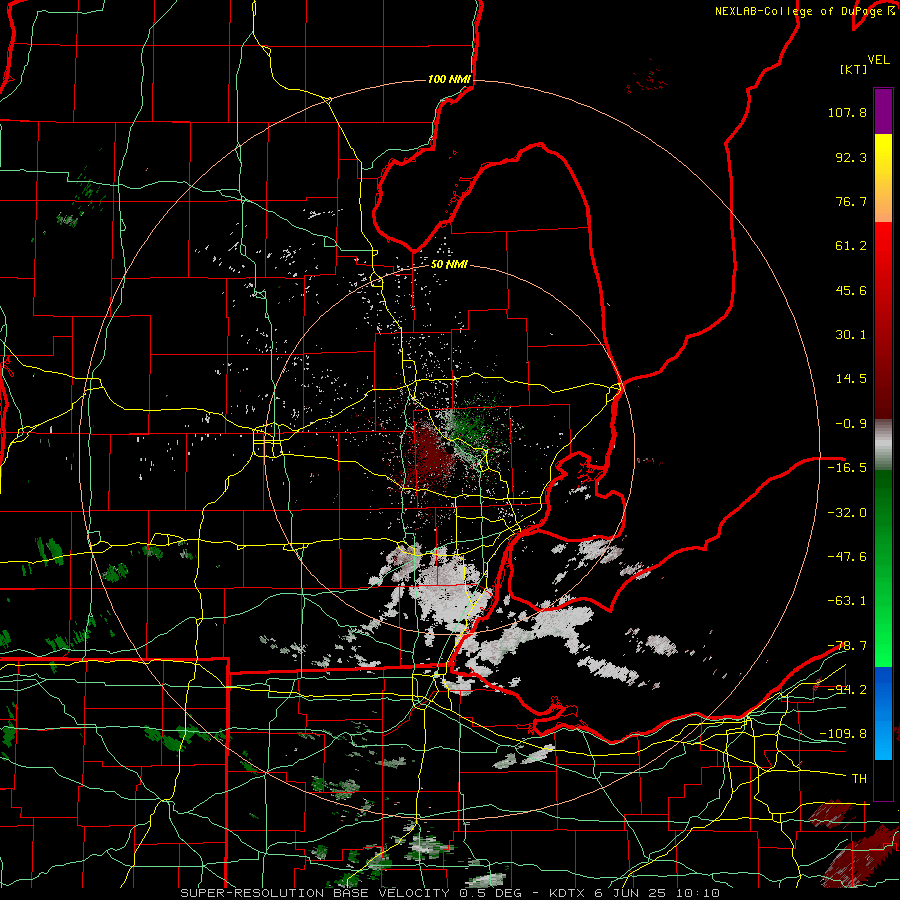This screenshot has width=900, height=900.
Task: Click the 100 NMI range ring label
Action: (449, 79)
